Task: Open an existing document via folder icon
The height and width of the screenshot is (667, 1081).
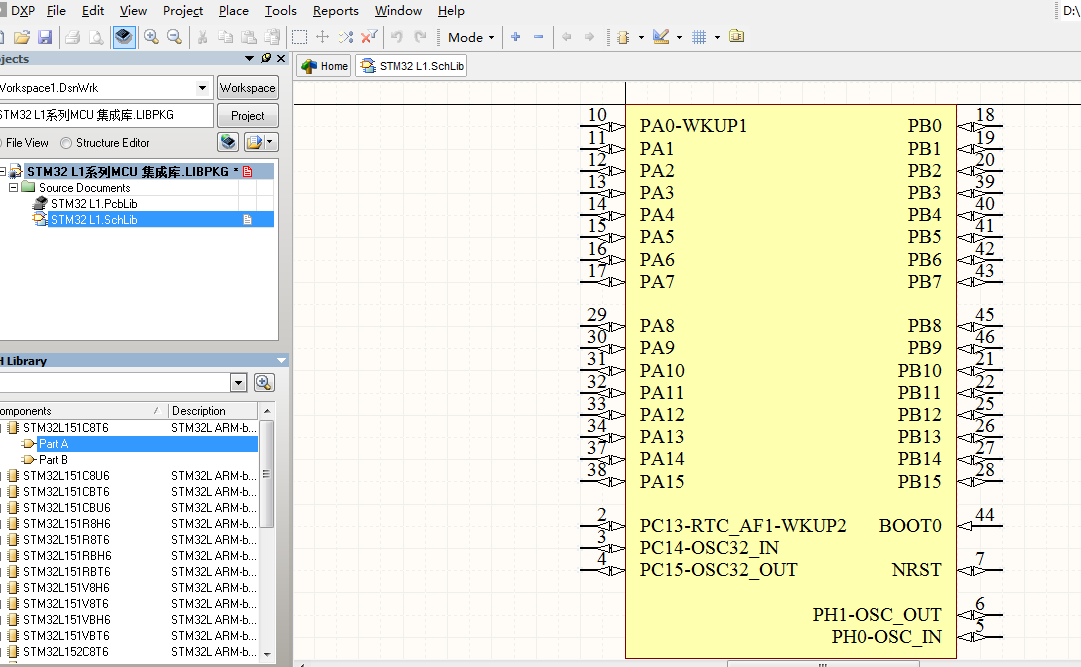Action: [22, 37]
